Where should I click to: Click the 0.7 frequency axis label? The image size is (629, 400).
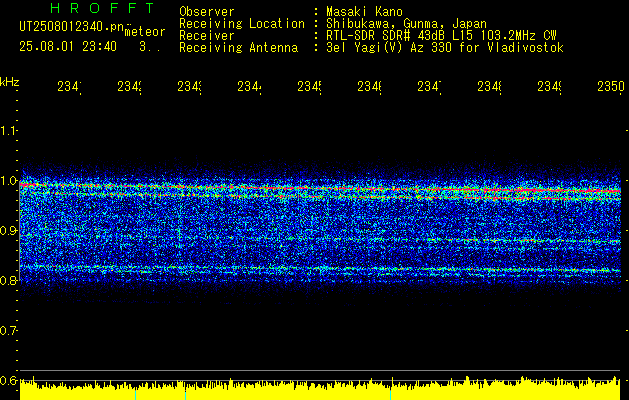tap(8, 330)
